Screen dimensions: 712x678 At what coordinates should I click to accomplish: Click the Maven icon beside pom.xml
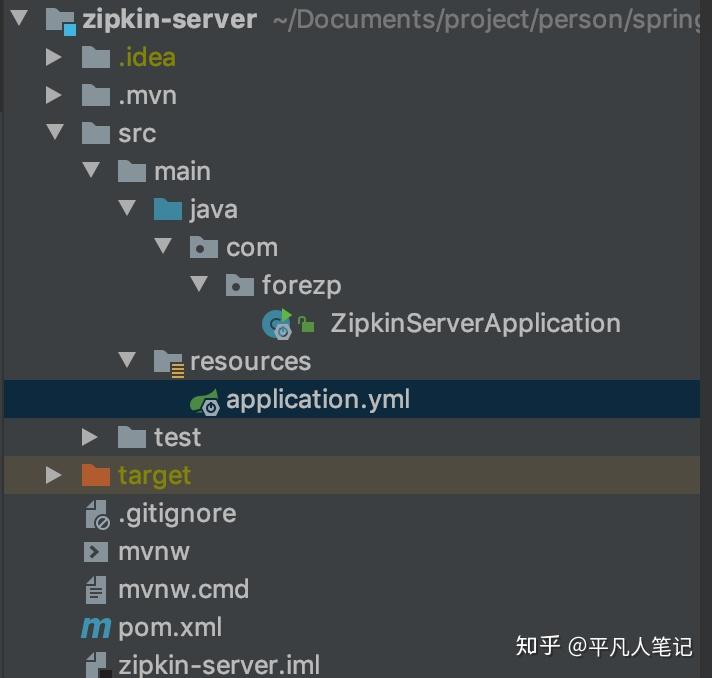(x=96, y=628)
